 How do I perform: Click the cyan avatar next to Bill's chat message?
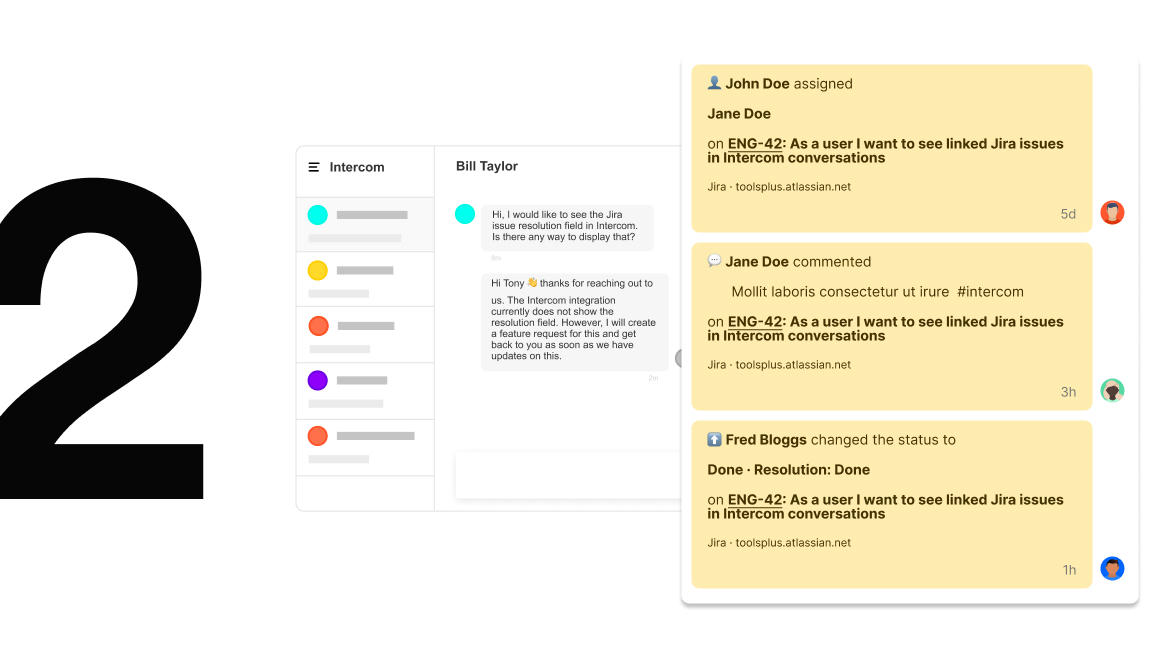coord(465,214)
